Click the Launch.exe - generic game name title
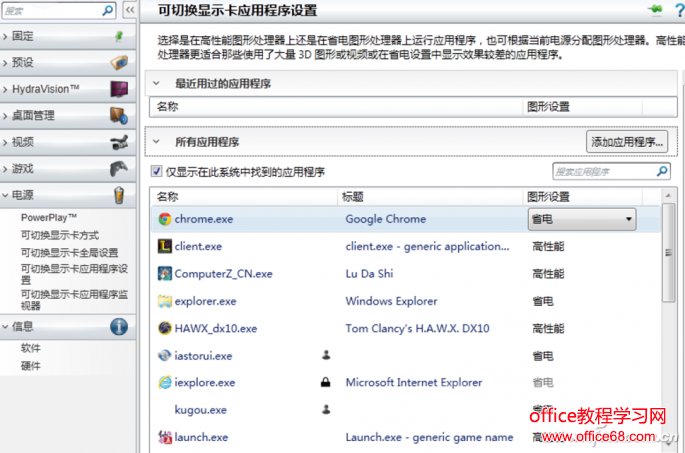Screen dimensions: 685x453 [429, 437]
